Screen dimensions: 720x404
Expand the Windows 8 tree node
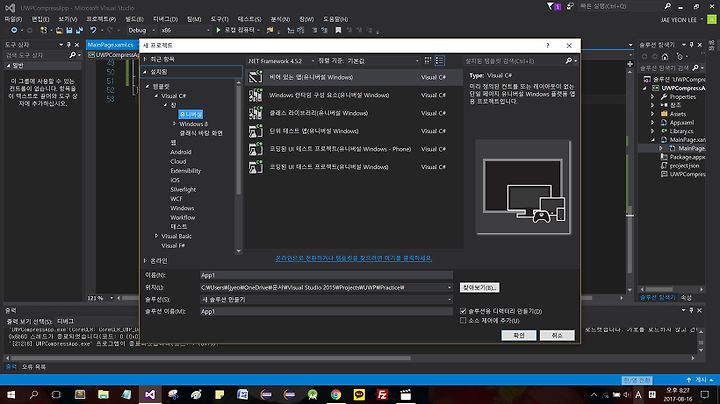pos(174,124)
